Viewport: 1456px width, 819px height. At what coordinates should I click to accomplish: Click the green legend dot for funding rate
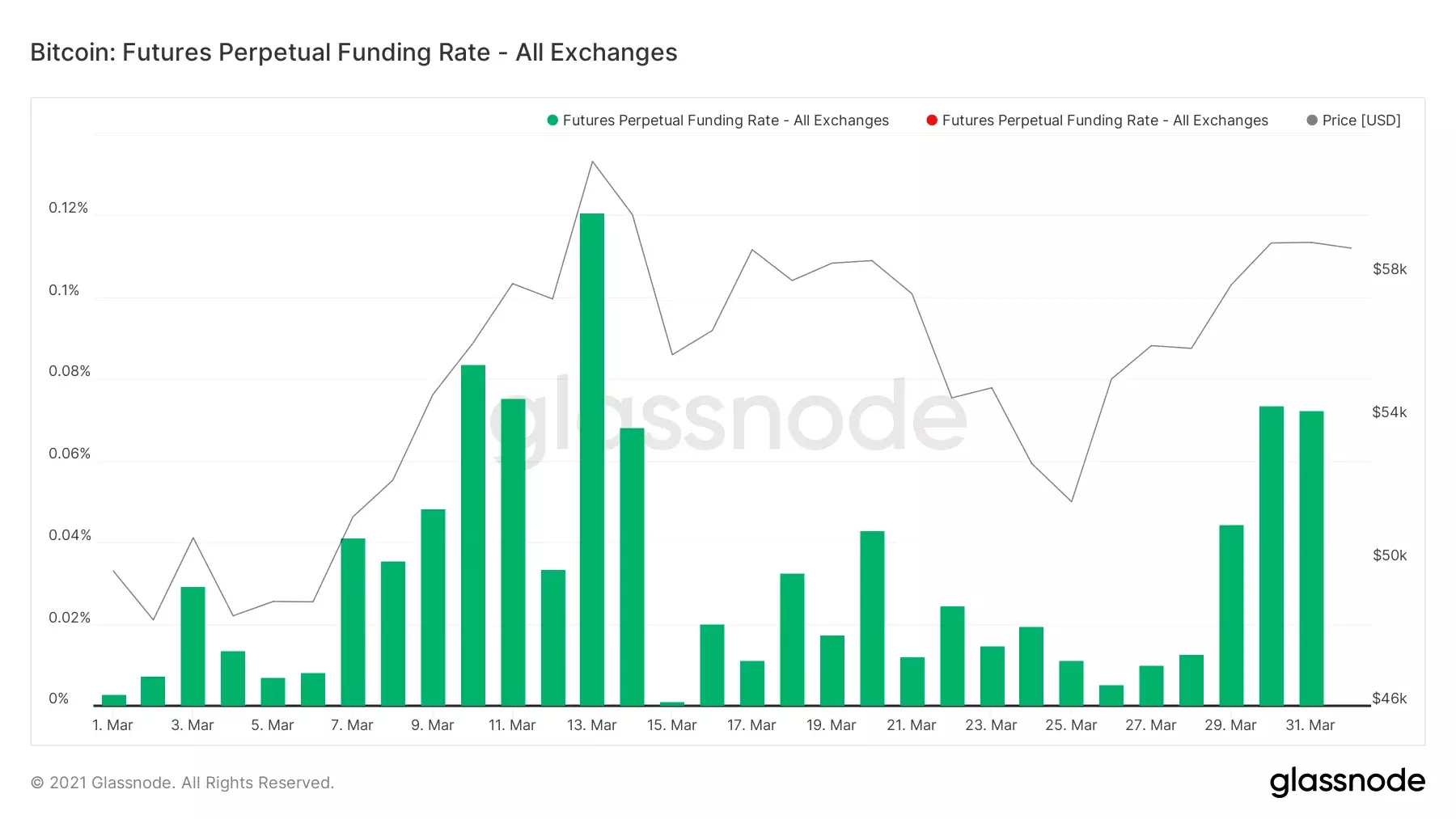click(552, 120)
